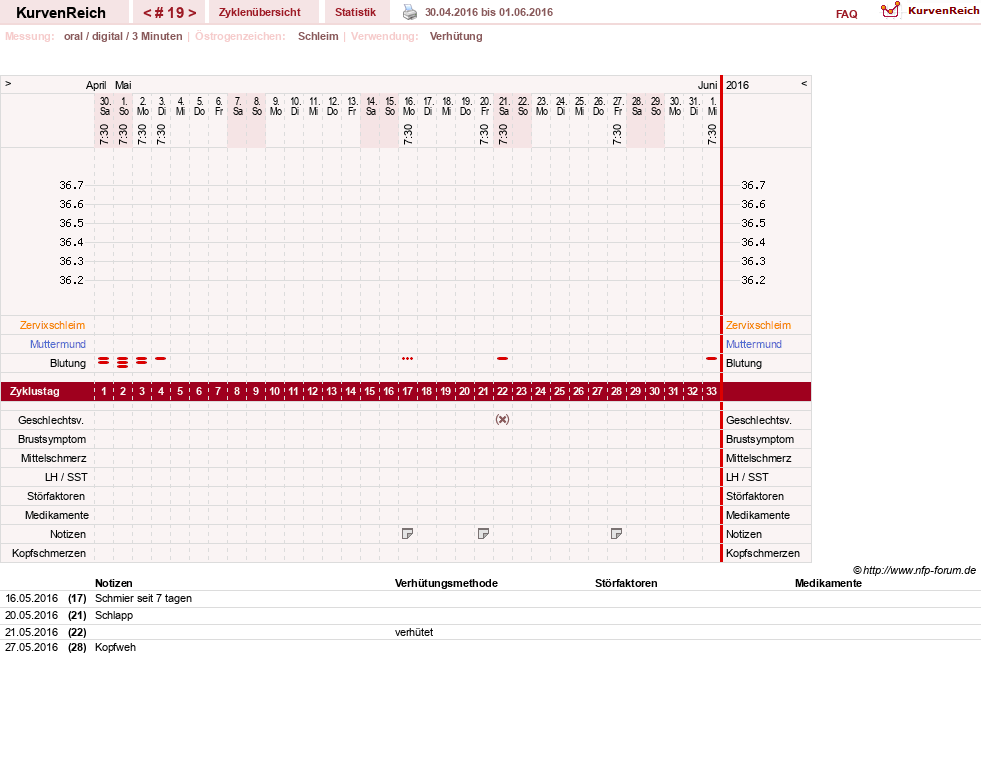Click the KurvenReich crown logo icon
Image resolution: width=981 pixels, height=782 pixels.
coord(890,10)
